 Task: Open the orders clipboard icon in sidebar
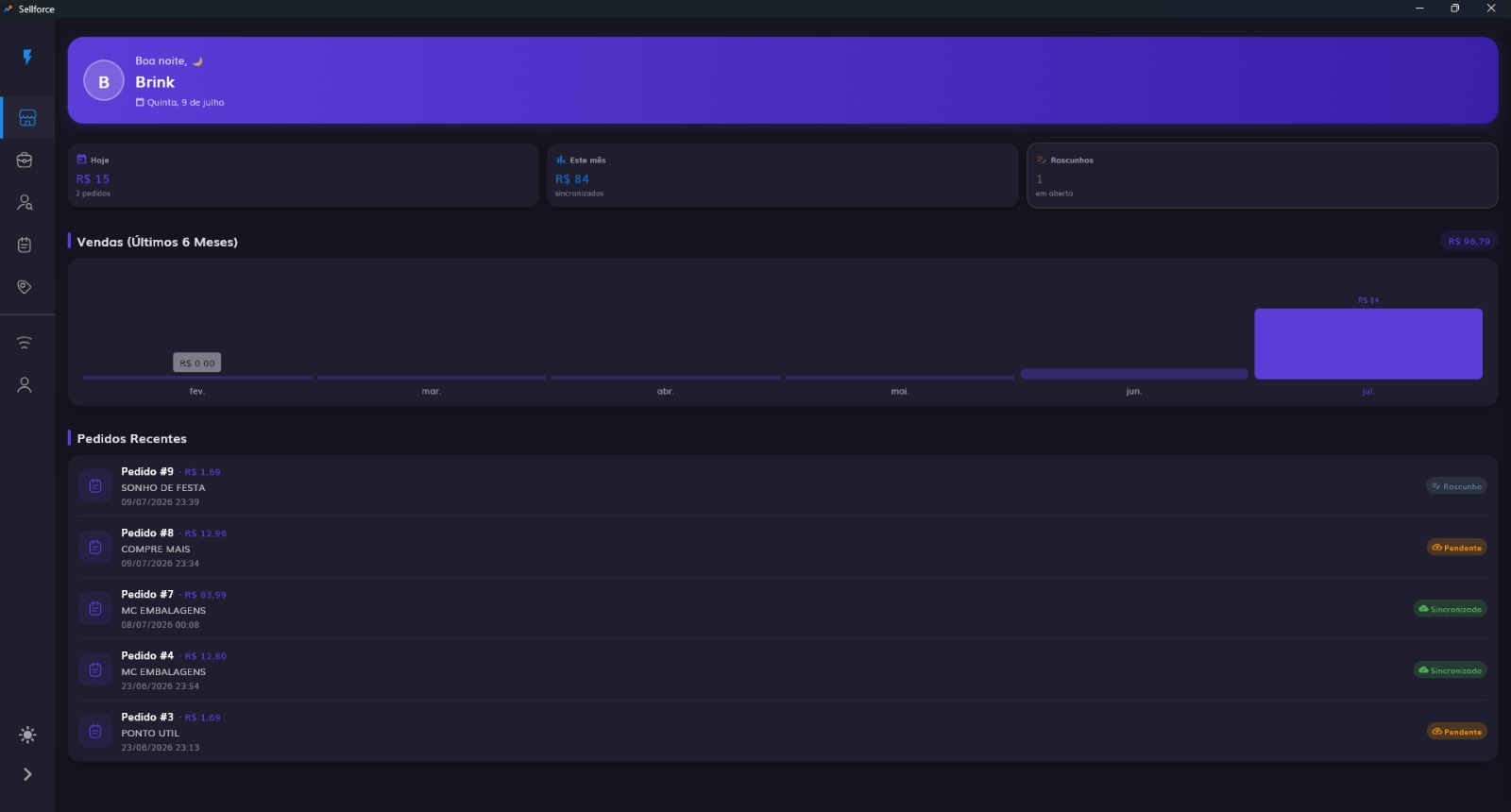(25, 245)
